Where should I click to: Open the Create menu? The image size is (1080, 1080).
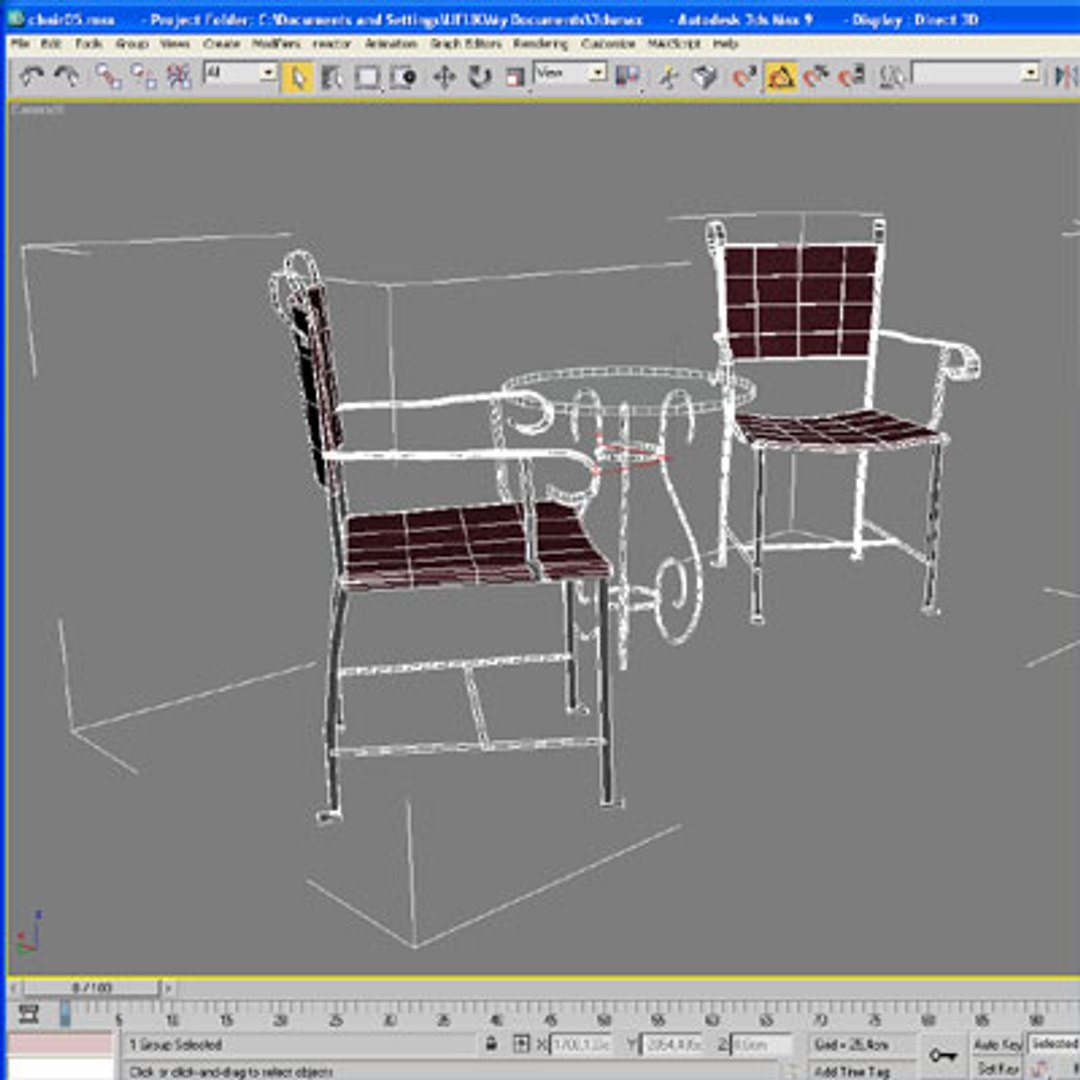pos(221,43)
